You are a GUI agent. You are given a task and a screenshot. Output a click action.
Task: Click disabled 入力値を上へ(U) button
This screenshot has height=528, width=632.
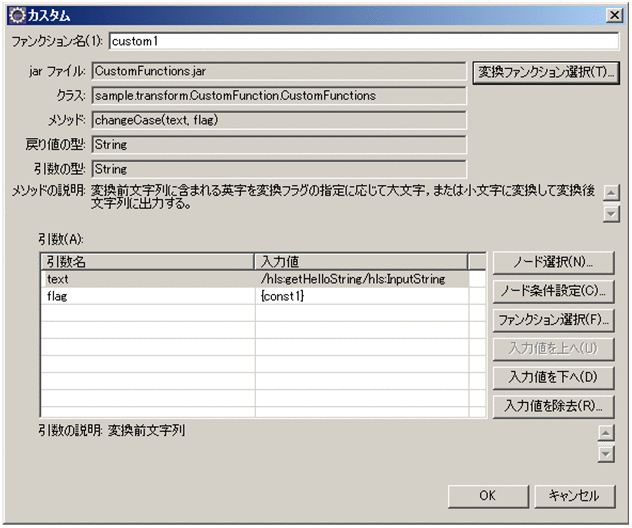tap(553, 349)
